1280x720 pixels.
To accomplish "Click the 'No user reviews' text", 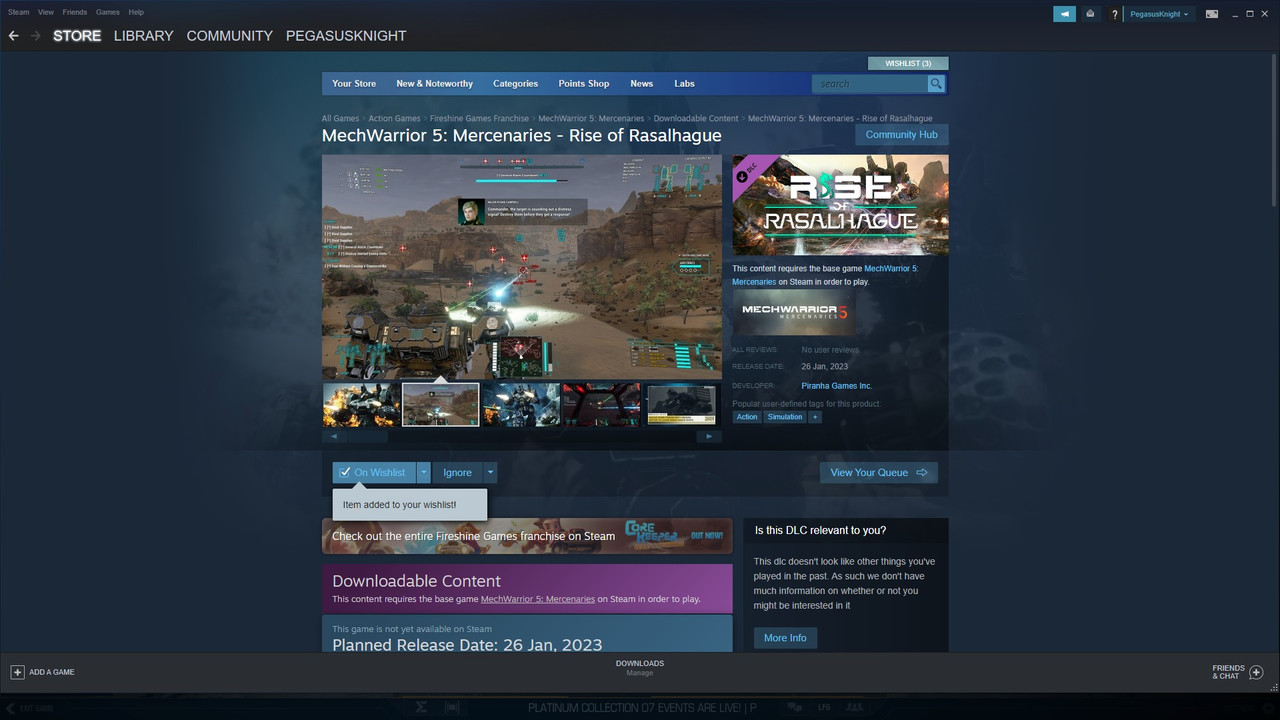I will (830, 350).
